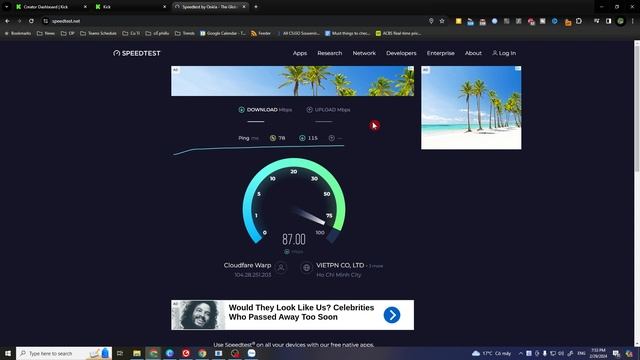Open the Trends bookmarks folder
This screenshot has width=640, height=360.
185,33
